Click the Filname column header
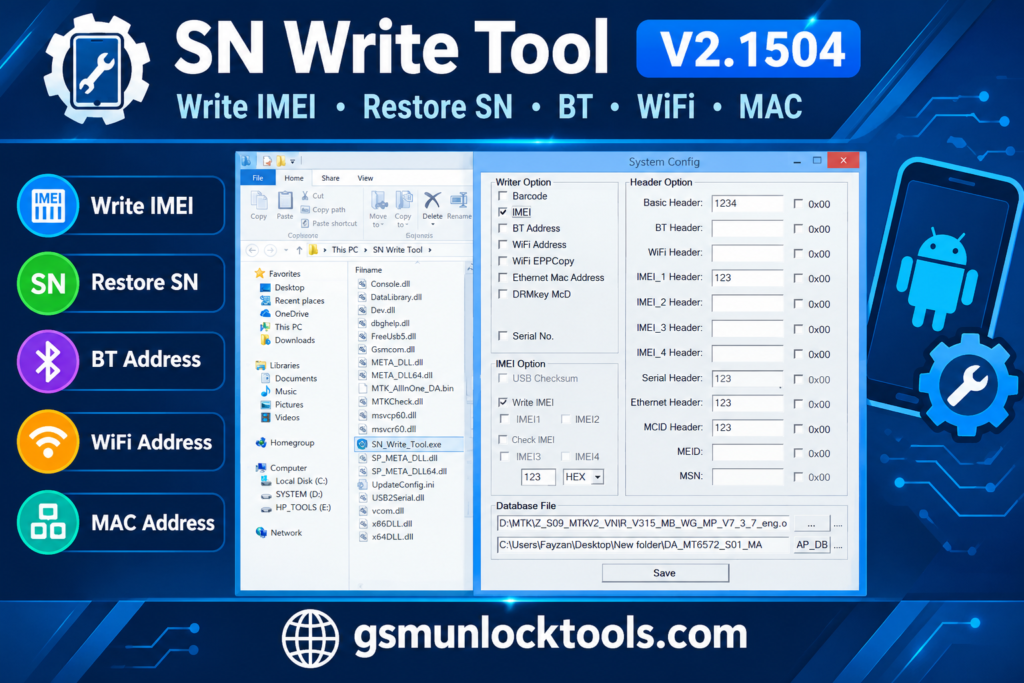Image resolution: width=1024 pixels, height=683 pixels. 369,270
